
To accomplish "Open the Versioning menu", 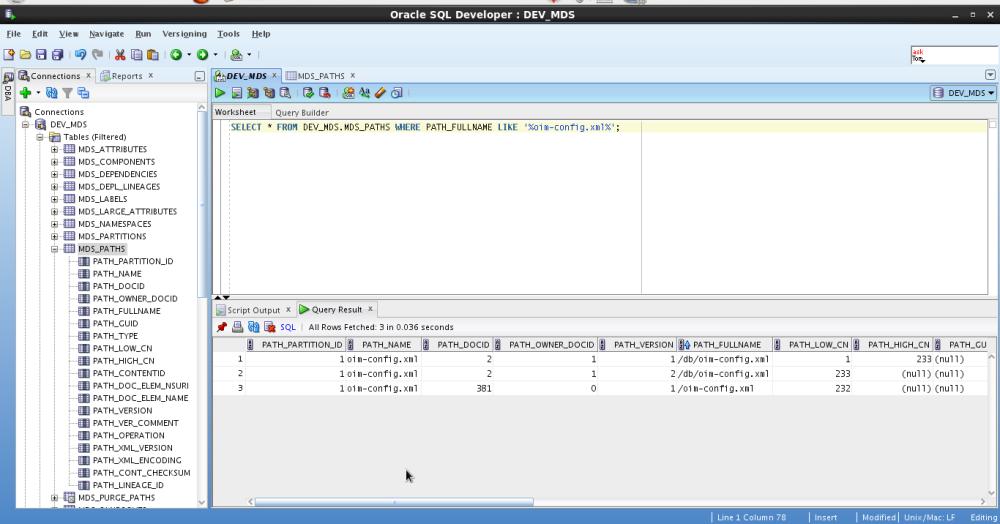I will (184, 34).
